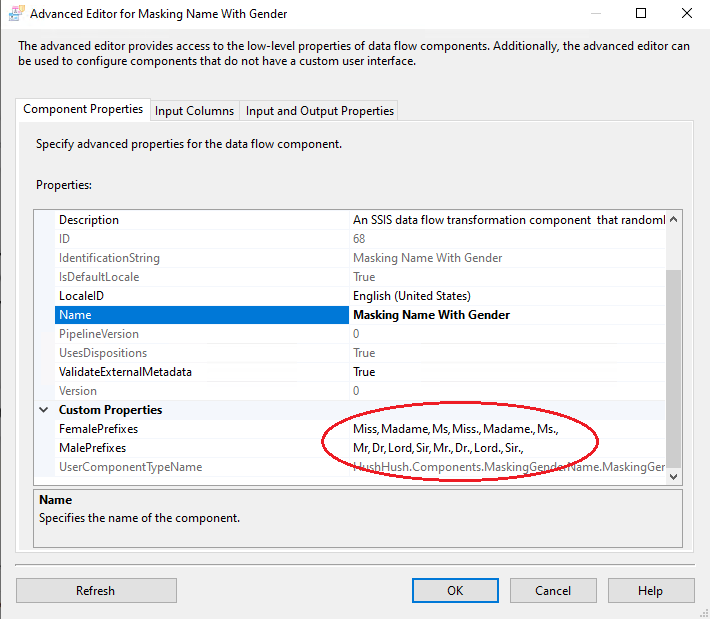Select the ValidateExternalMetadata value True

500,372
